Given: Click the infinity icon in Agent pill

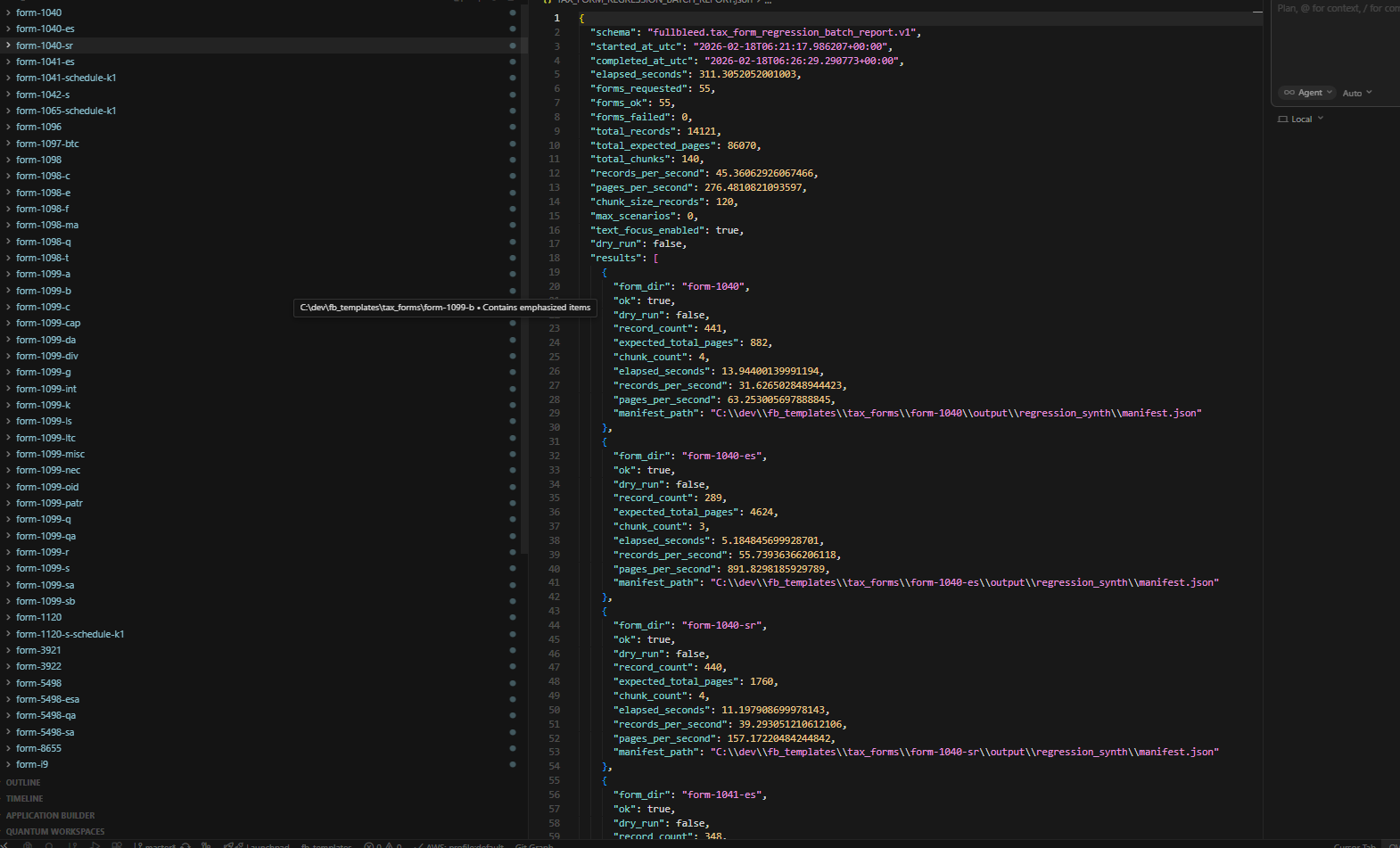Looking at the screenshot, I should coord(1289,93).
